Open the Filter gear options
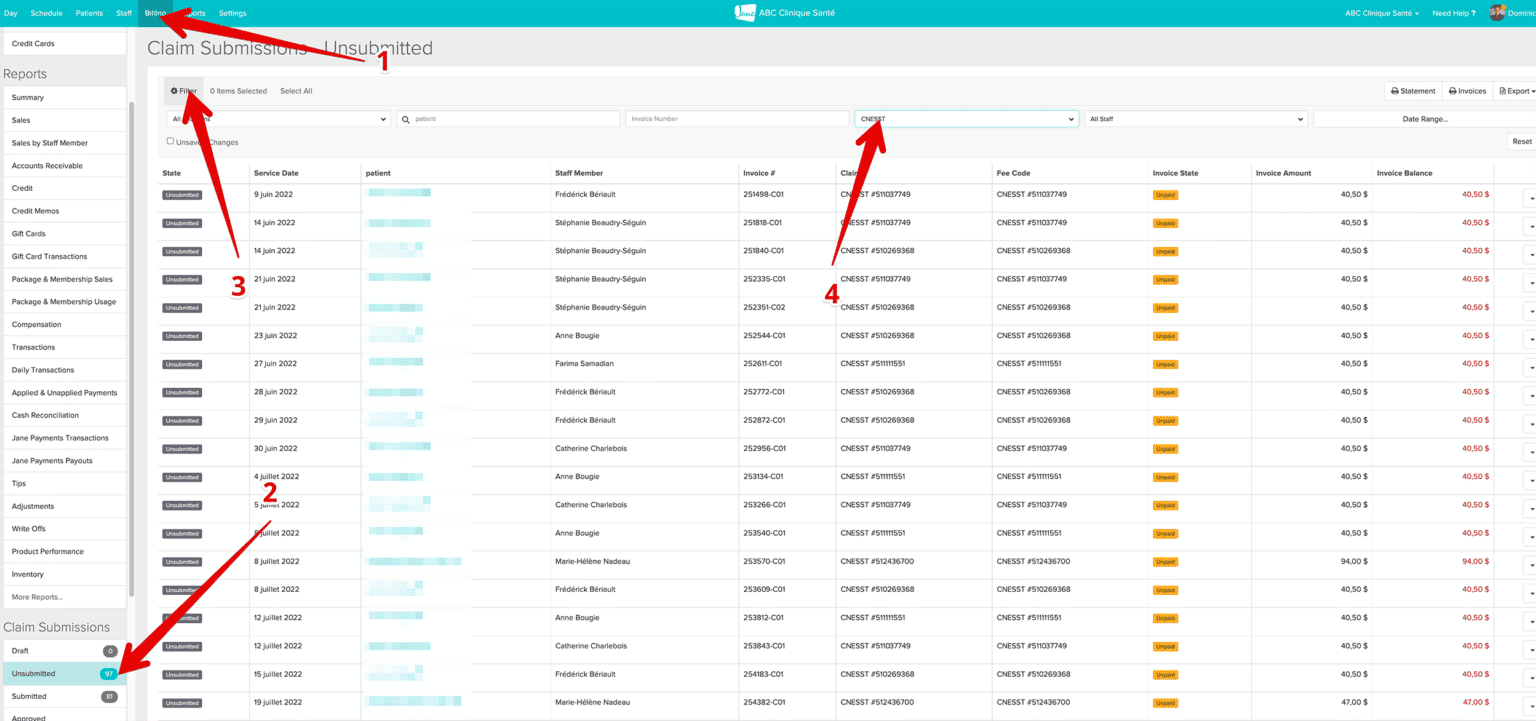This screenshot has height=721, width=1536. pyautogui.click(x=184, y=91)
